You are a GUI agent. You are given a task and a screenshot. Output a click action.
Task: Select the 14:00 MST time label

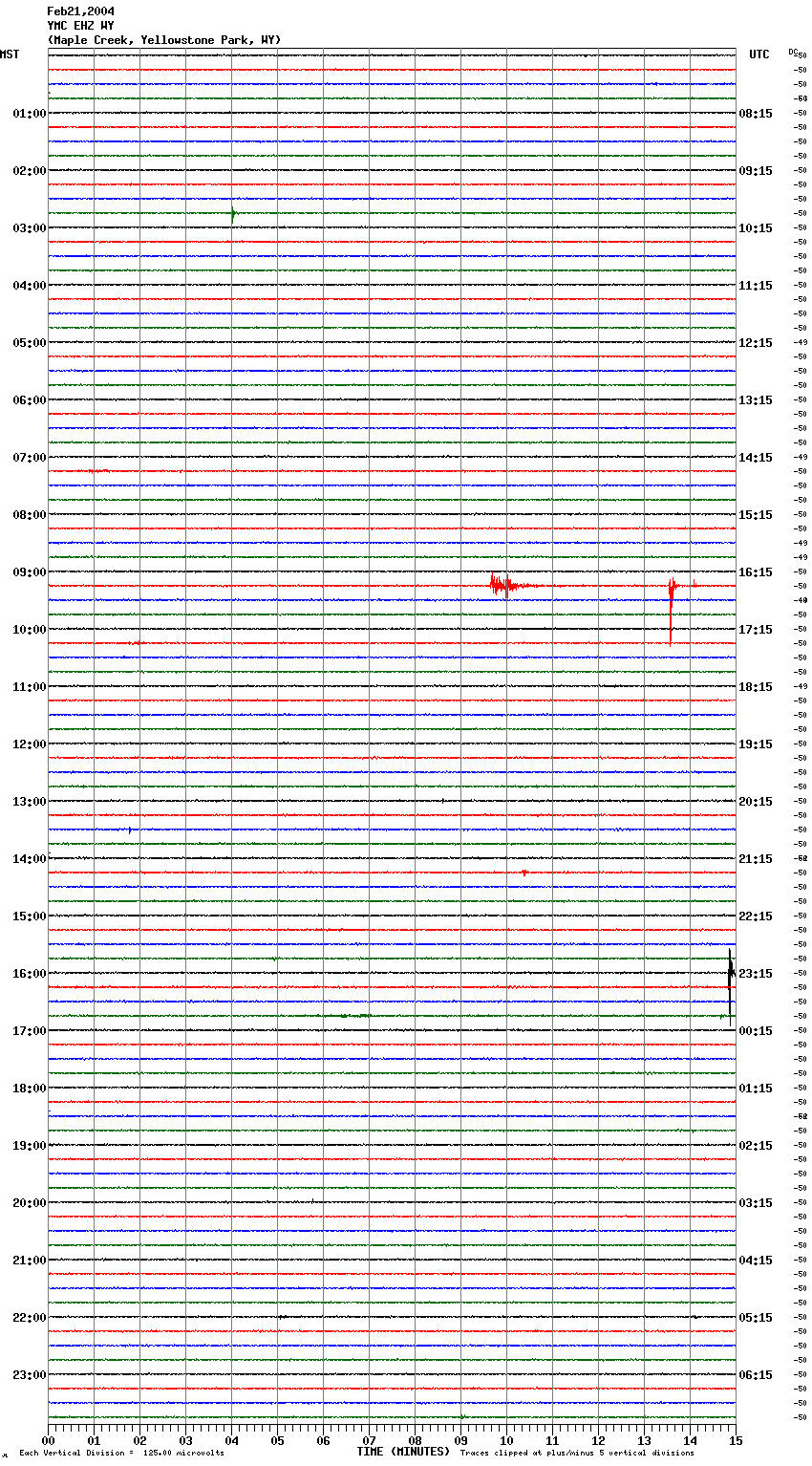[x=29, y=859]
